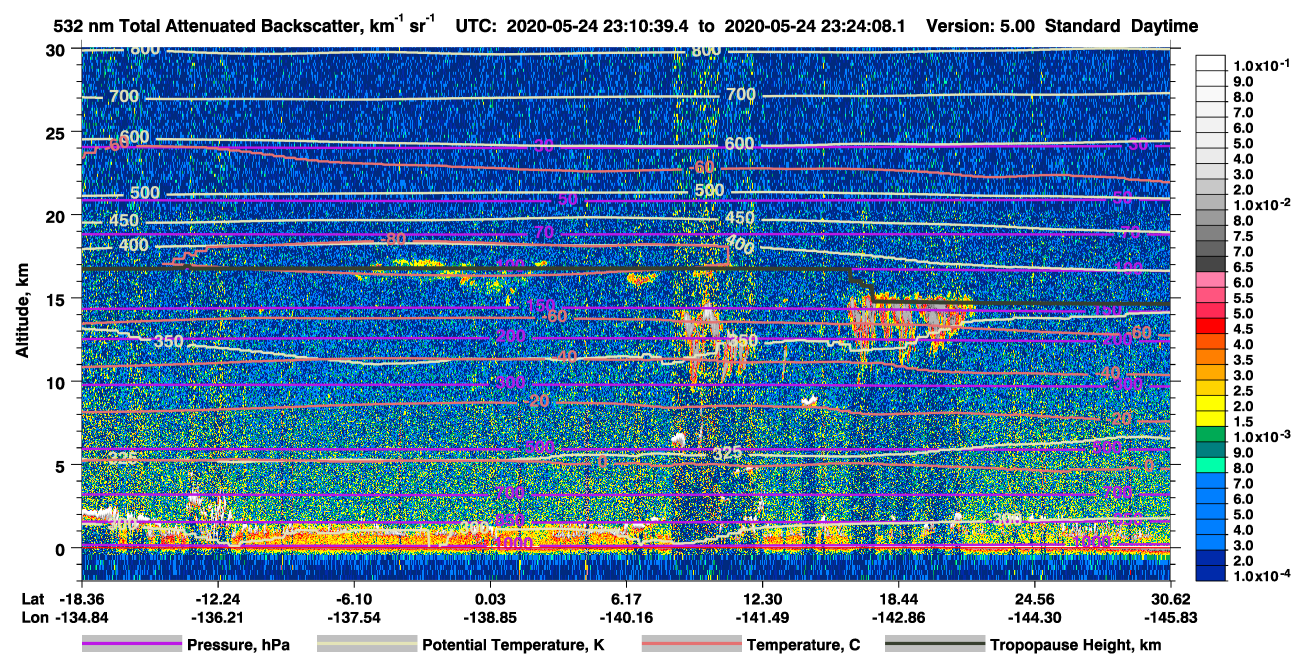Click the pink colorbar swatch beside 5.5
Image resolution: width=1300 pixels, height=667 pixels.
pyautogui.click(x=1210, y=295)
